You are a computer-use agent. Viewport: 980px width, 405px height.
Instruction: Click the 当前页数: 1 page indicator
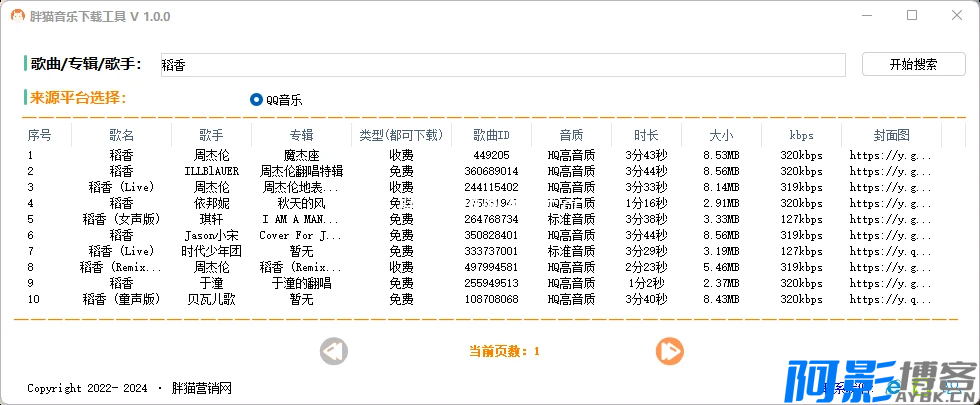pos(504,351)
